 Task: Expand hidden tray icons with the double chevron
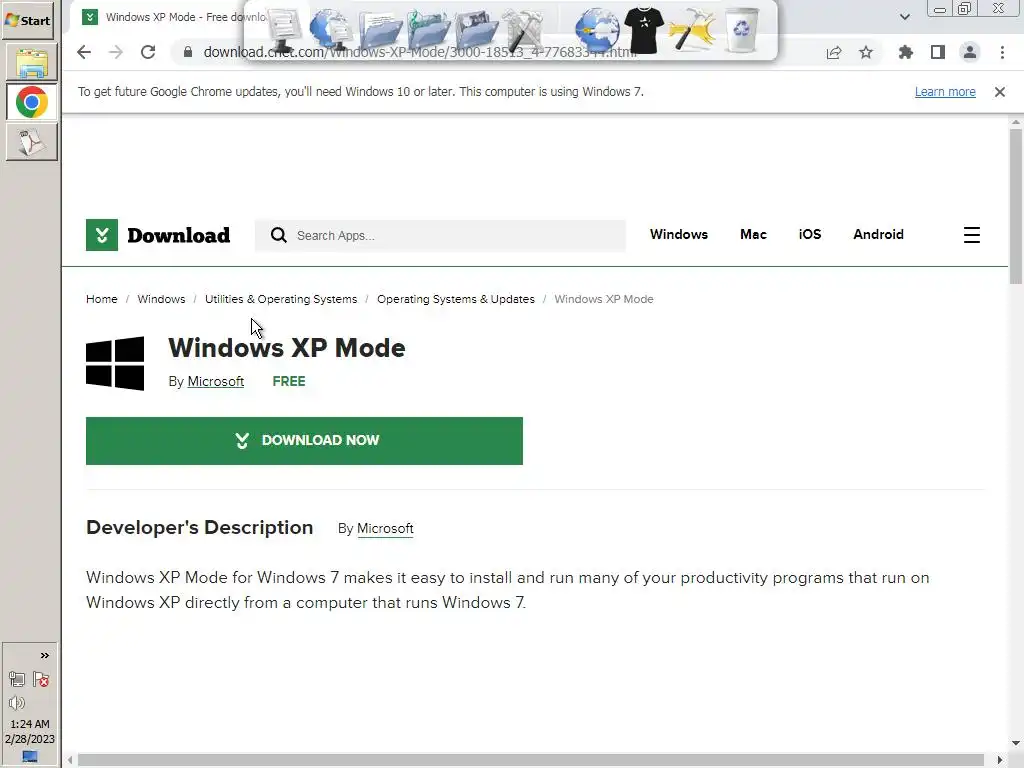coord(44,656)
